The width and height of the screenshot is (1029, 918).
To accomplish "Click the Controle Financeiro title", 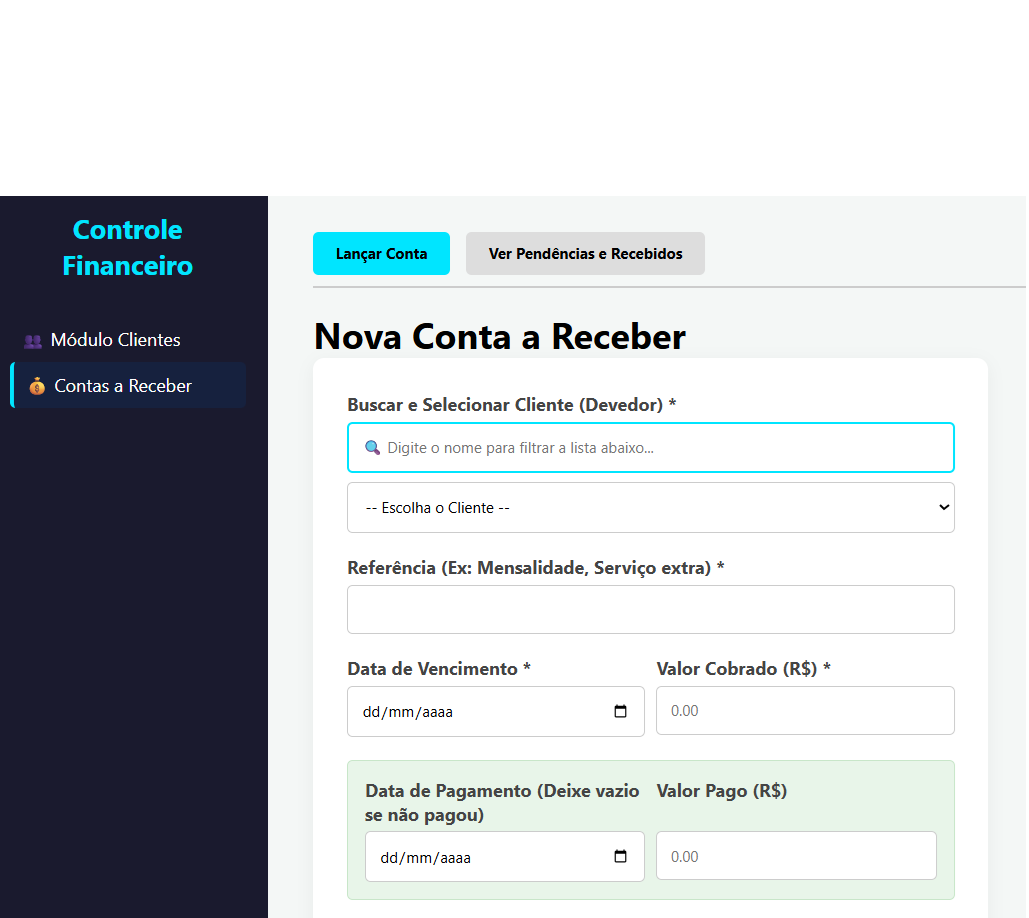I will point(127,248).
